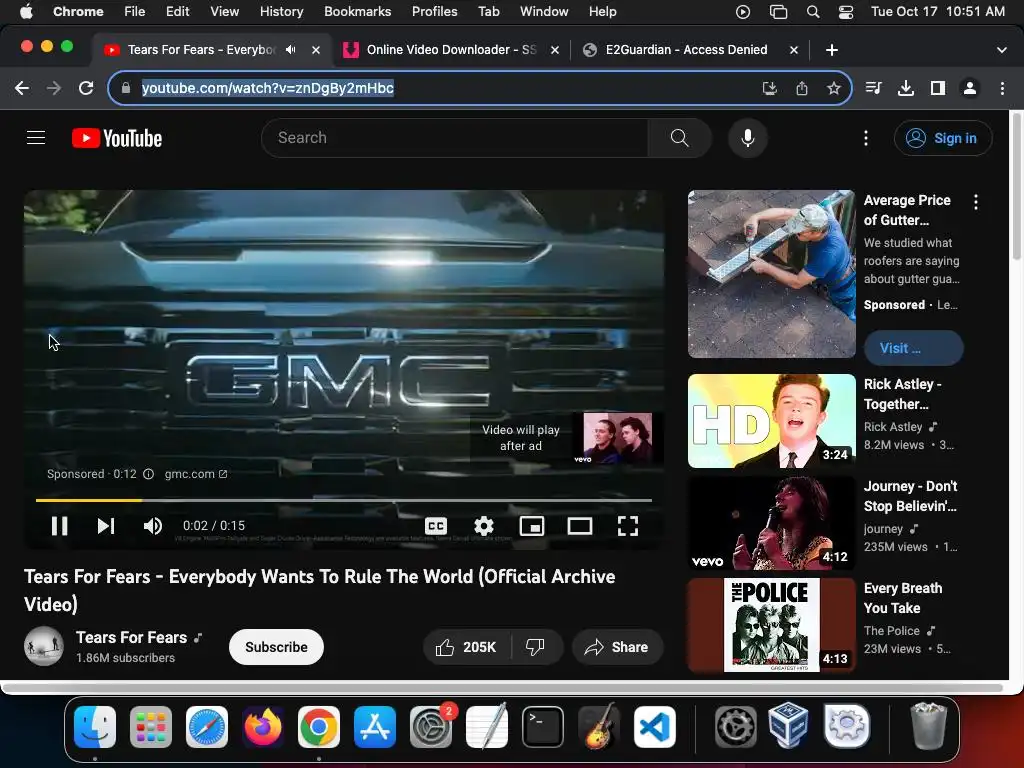This screenshot has height=768, width=1024.
Task: Share this page icon in address bar
Action: (x=802, y=88)
